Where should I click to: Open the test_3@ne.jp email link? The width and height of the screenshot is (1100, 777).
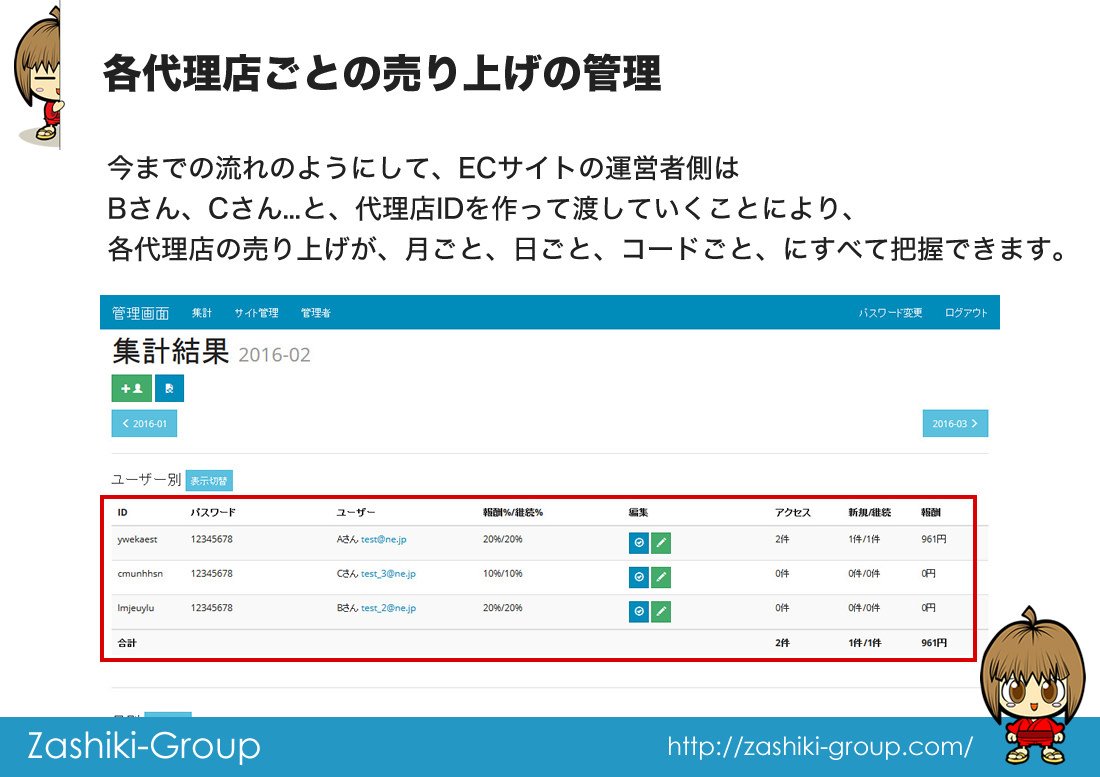(x=388, y=574)
